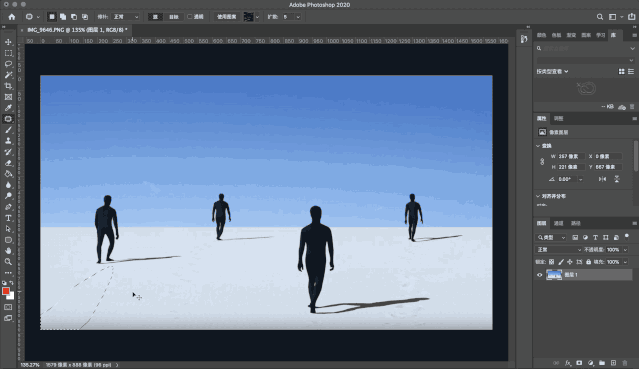This screenshot has height=369, width=639.
Task: Toggle the layer filter switch in Layers panel
Action: [x=627, y=236]
